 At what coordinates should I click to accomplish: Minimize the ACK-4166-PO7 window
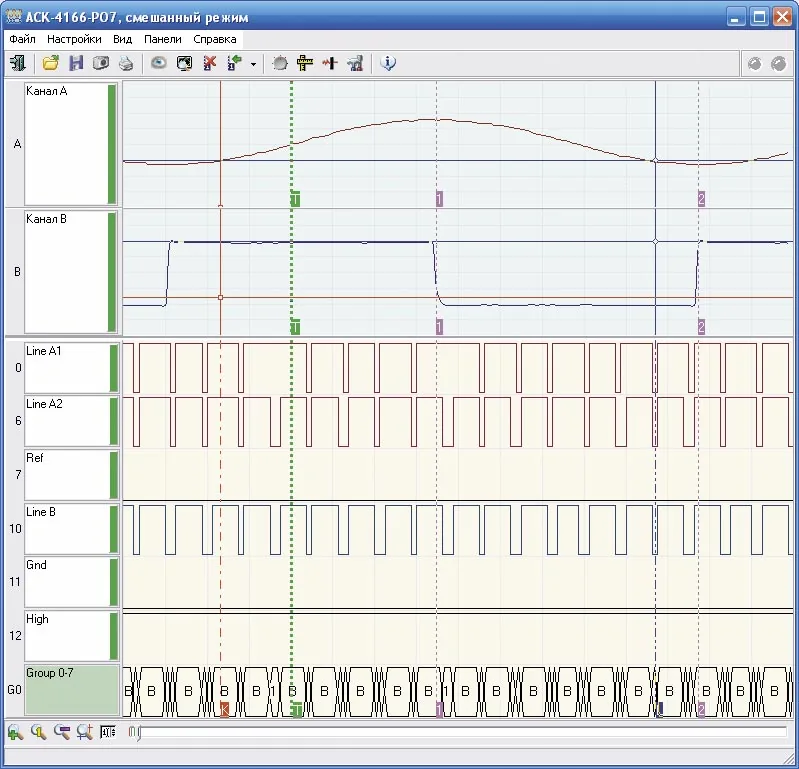point(735,18)
